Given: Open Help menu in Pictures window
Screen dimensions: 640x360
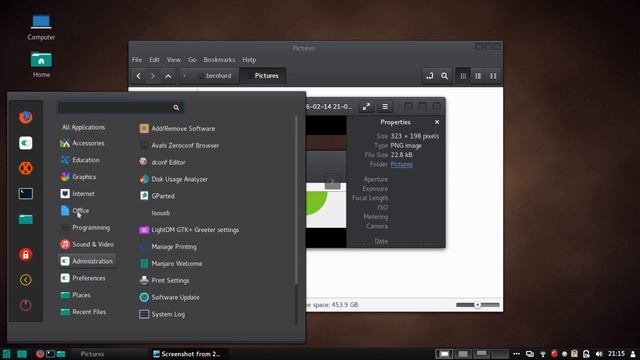Looking at the screenshot, I should pos(249,60).
